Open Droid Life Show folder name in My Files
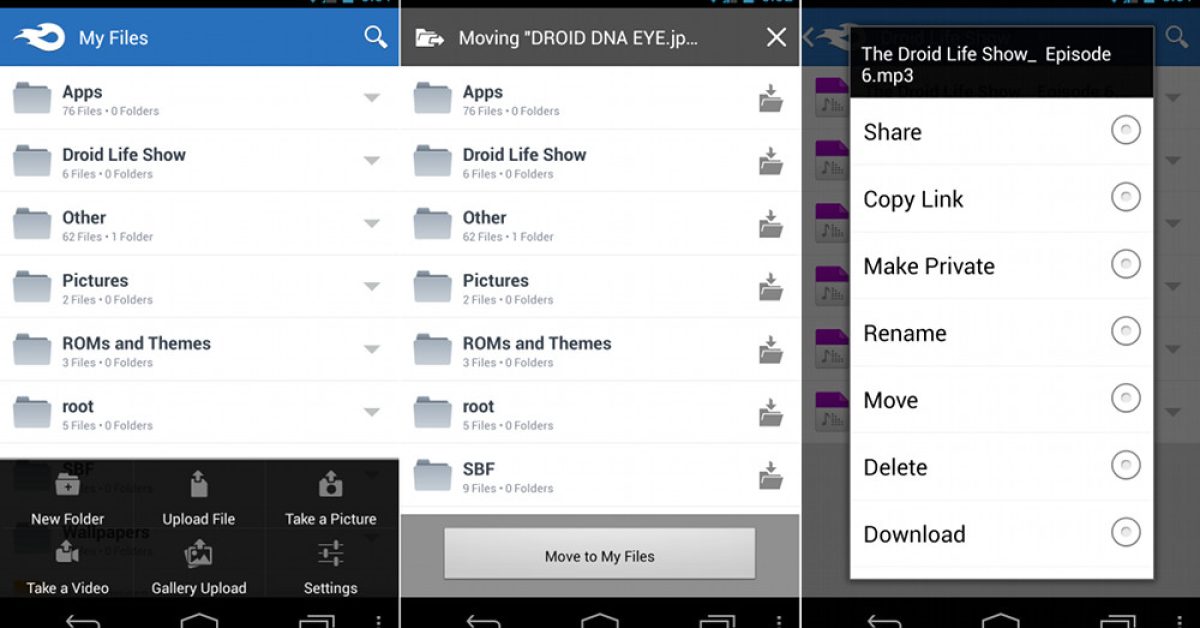Image resolution: width=1200 pixels, height=628 pixels. coord(124,155)
